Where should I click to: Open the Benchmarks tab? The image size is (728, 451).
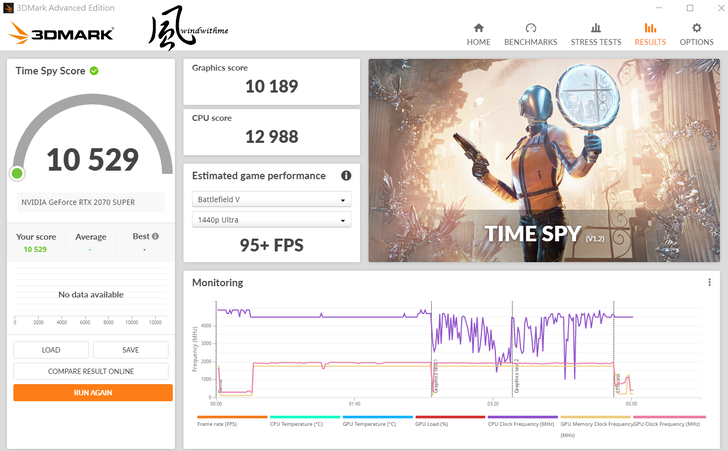click(x=530, y=35)
